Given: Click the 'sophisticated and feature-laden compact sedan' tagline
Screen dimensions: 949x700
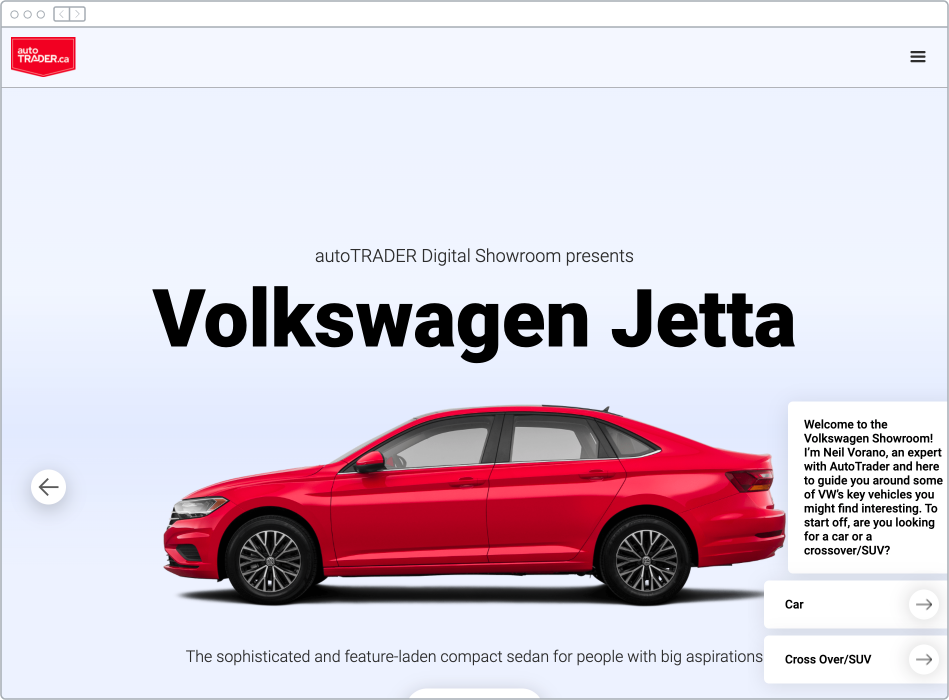Looking at the screenshot, I should (x=474, y=656).
